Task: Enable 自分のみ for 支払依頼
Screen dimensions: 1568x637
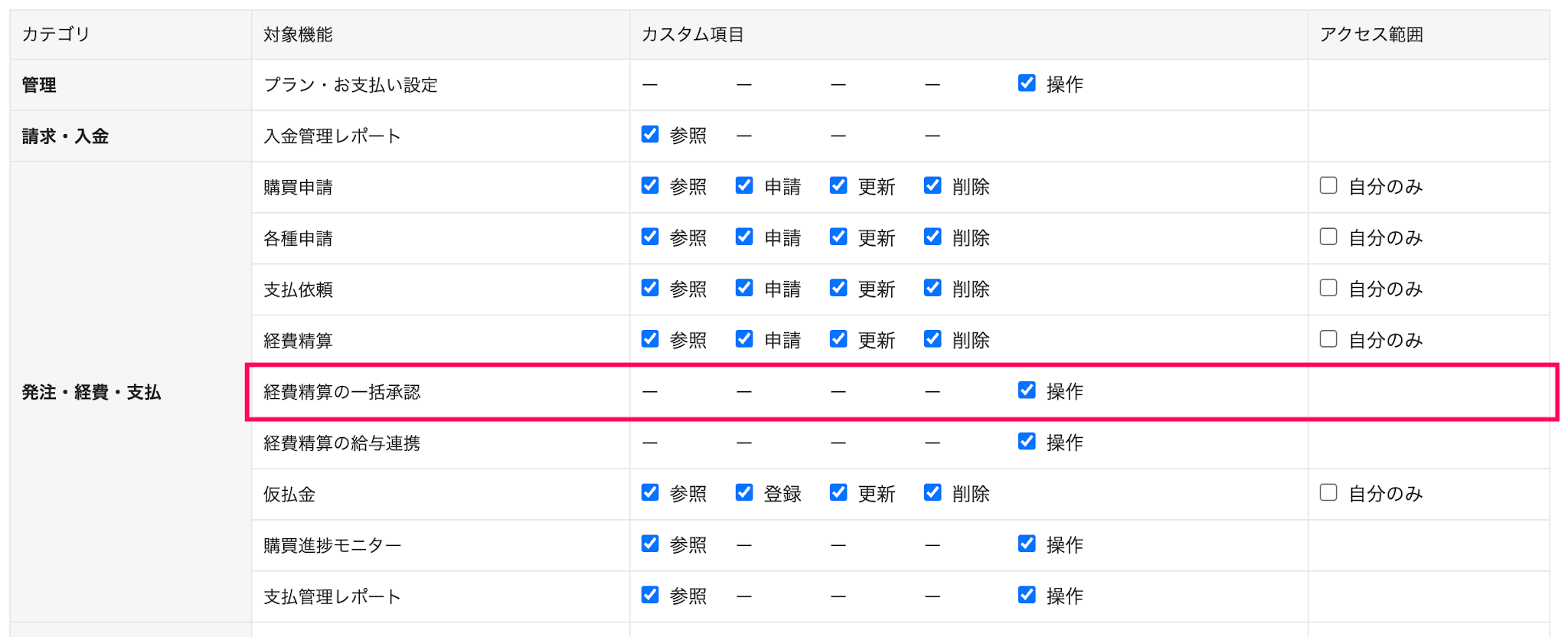Action: 1328,288
